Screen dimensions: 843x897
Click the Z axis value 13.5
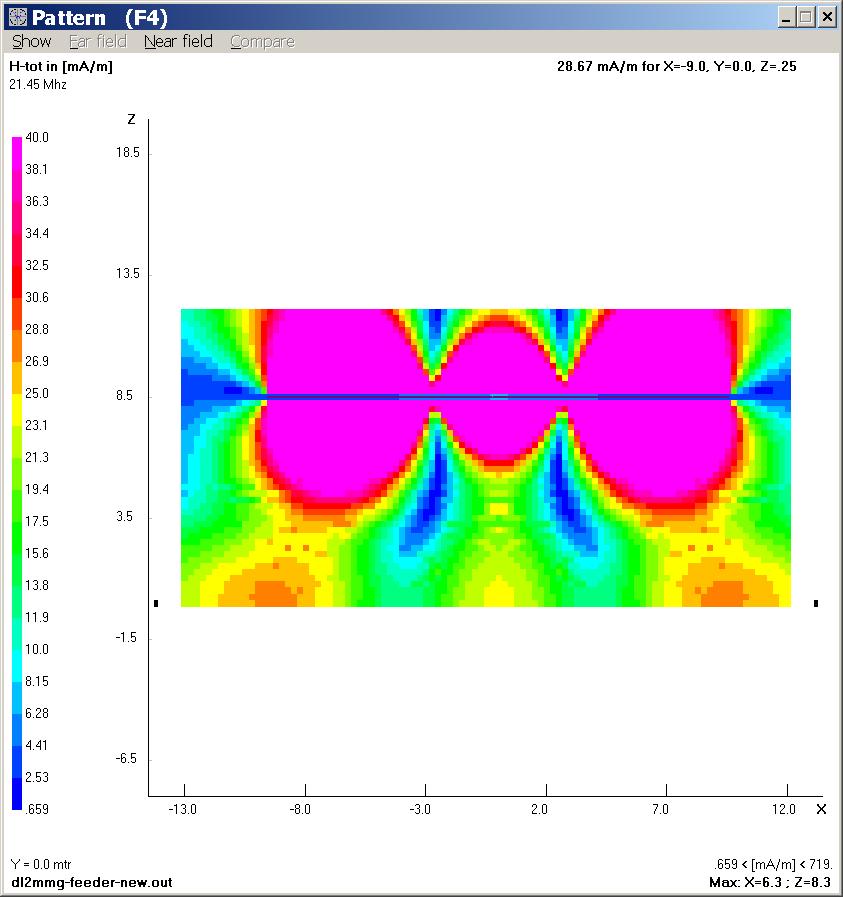pyautogui.click(x=128, y=274)
